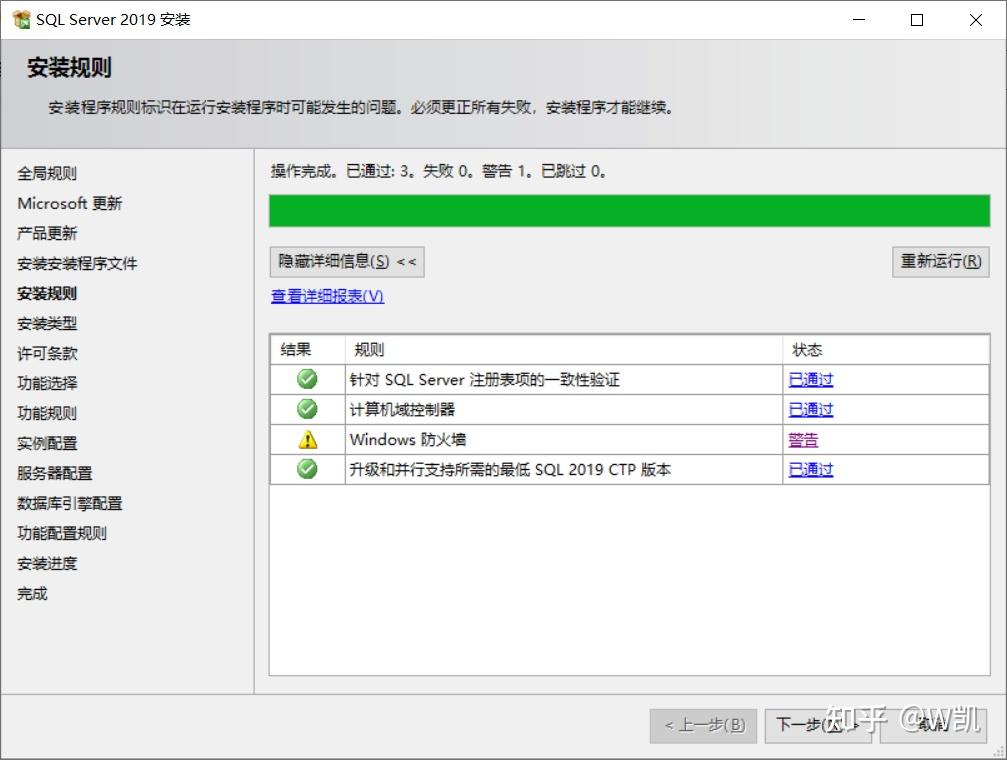
Task: Collapse details with 隐藏详细信息(S) button
Action: pyautogui.click(x=347, y=261)
